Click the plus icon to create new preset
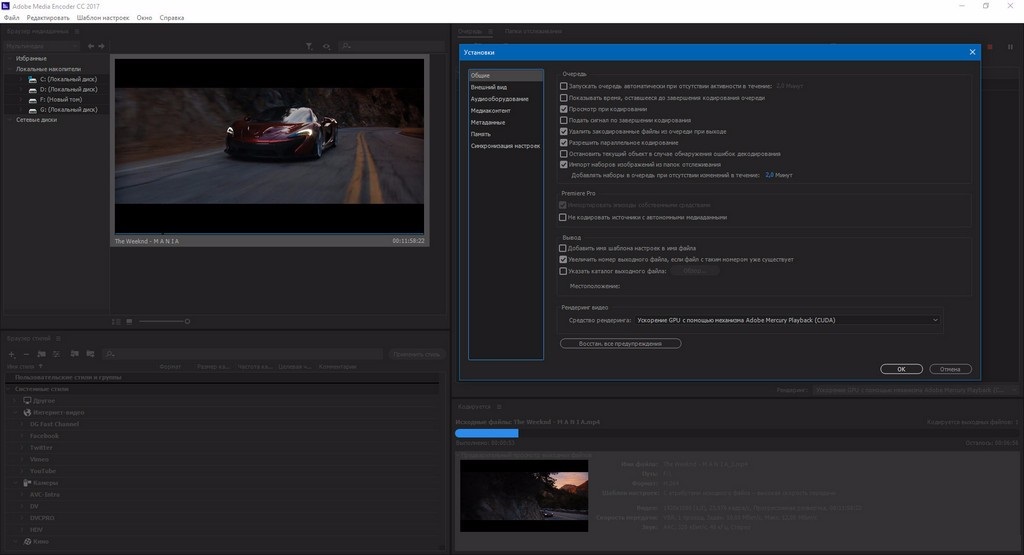1024x555 pixels. [x=11, y=354]
